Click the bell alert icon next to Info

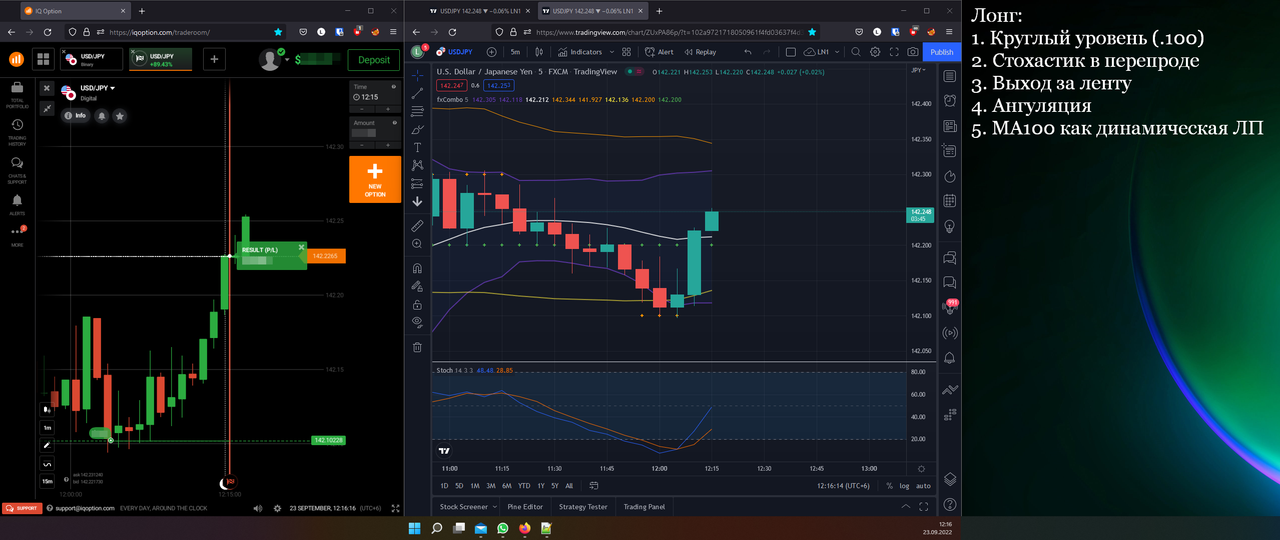(102, 116)
